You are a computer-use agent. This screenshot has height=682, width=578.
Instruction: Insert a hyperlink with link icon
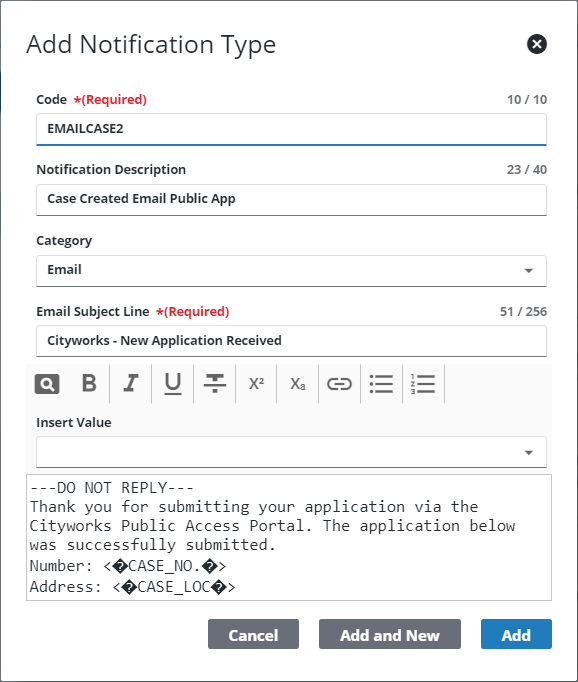[339, 384]
